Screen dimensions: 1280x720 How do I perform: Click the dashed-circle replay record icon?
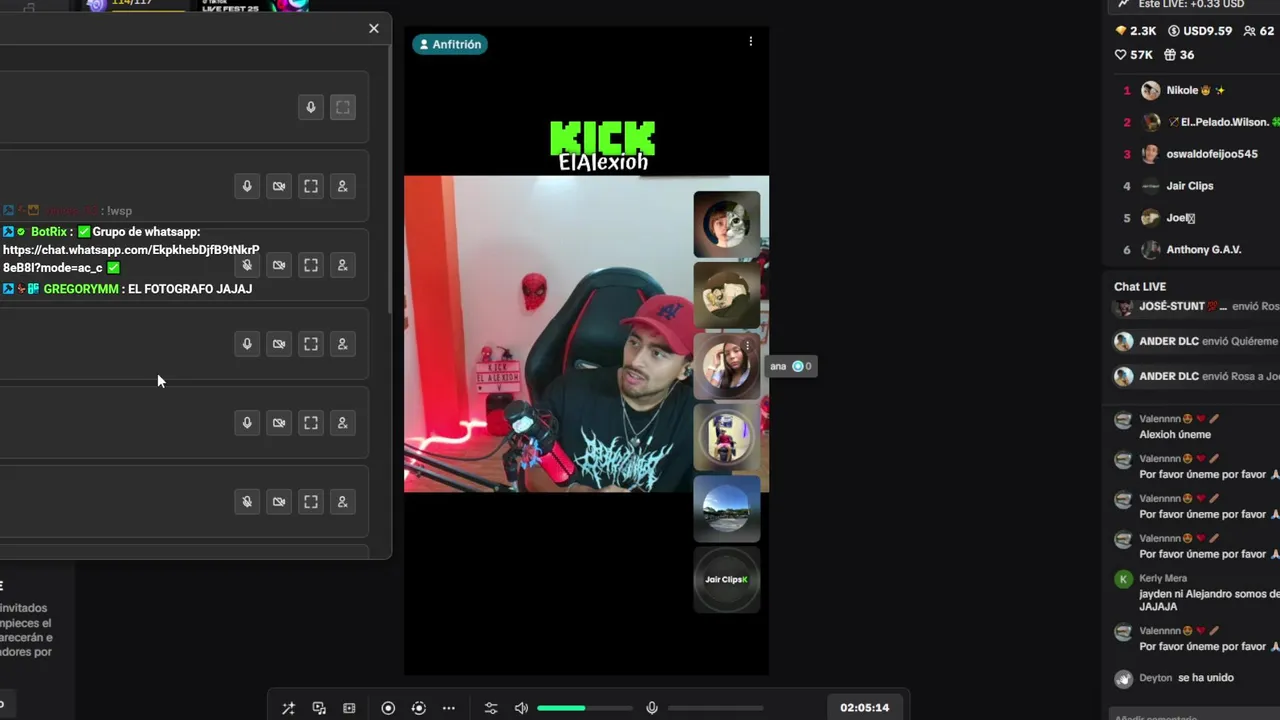pyautogui.click(x=418, y=708)
